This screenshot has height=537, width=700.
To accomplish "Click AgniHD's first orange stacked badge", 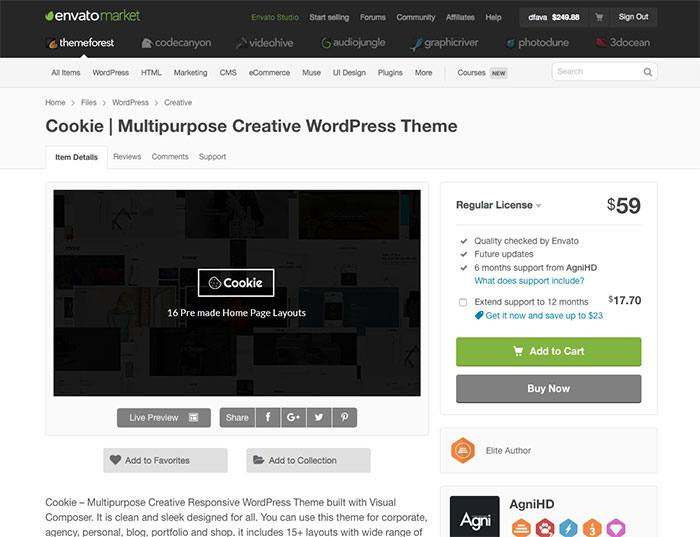I will pyautogui.click(x=521, y=528).
